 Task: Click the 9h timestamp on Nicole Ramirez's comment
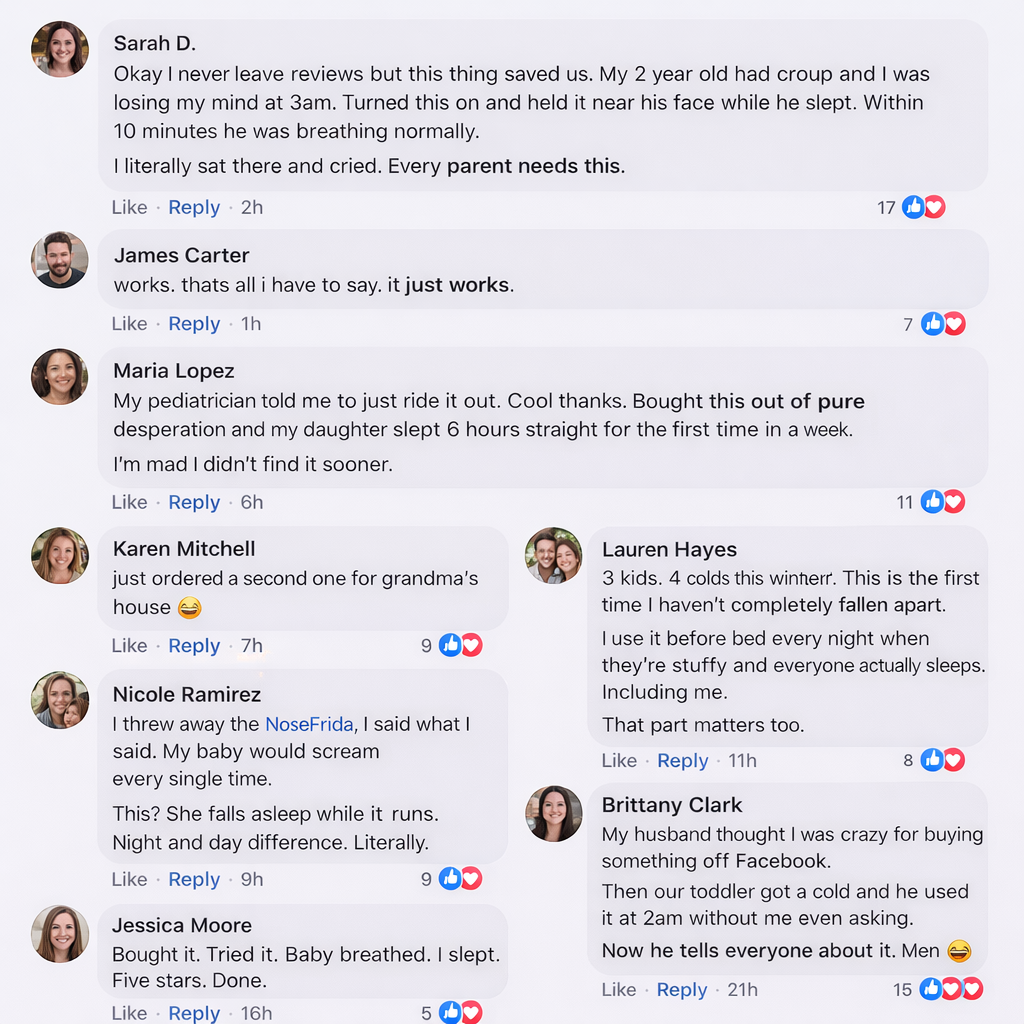click(x=252, y=879)
